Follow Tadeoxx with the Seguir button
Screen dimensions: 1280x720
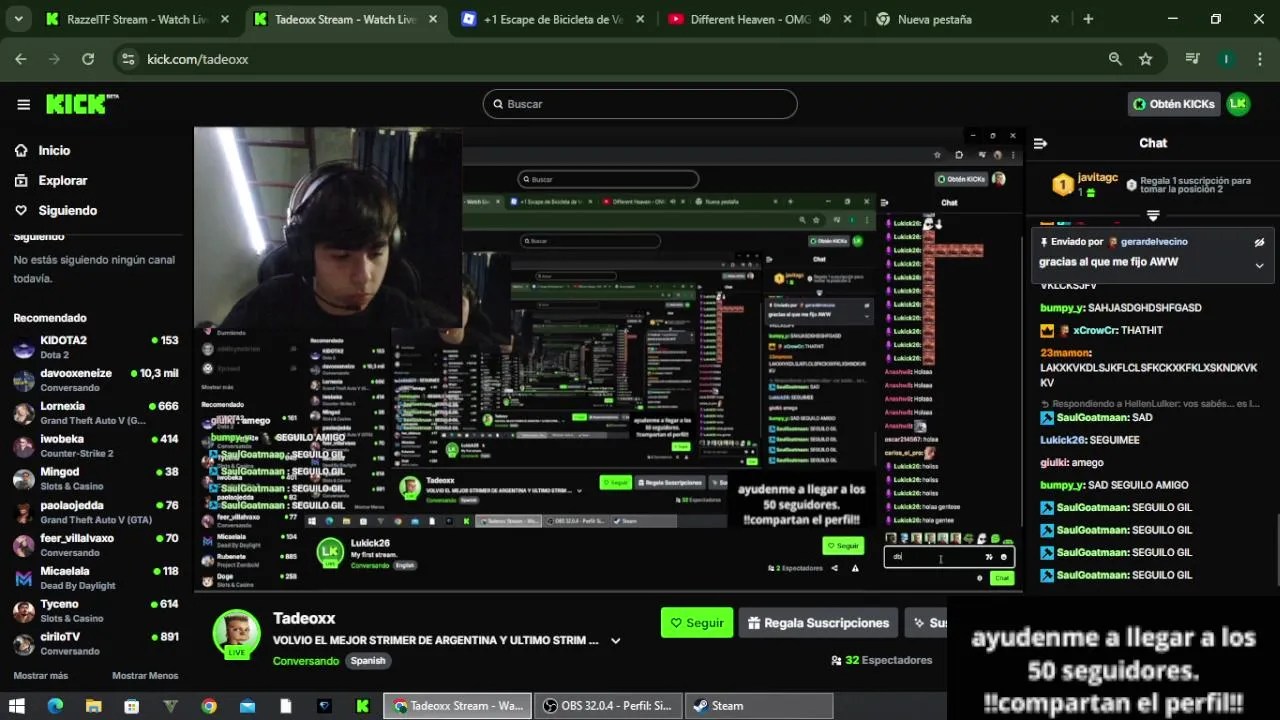(697, 622)
